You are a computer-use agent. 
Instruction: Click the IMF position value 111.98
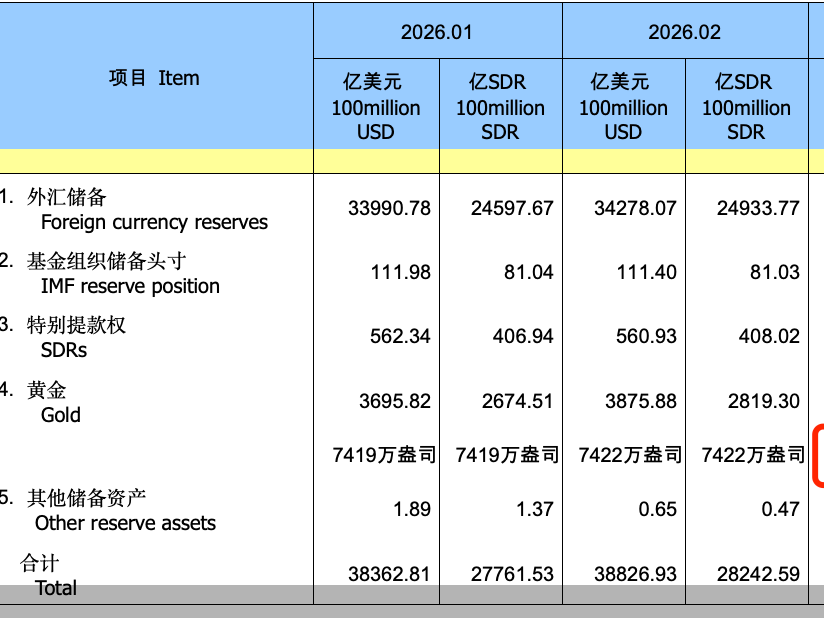400,272
